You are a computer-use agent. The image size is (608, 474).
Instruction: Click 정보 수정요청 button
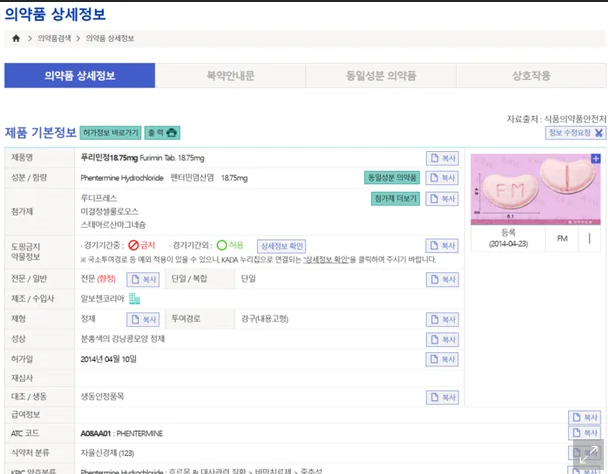(x=575, y=132)
